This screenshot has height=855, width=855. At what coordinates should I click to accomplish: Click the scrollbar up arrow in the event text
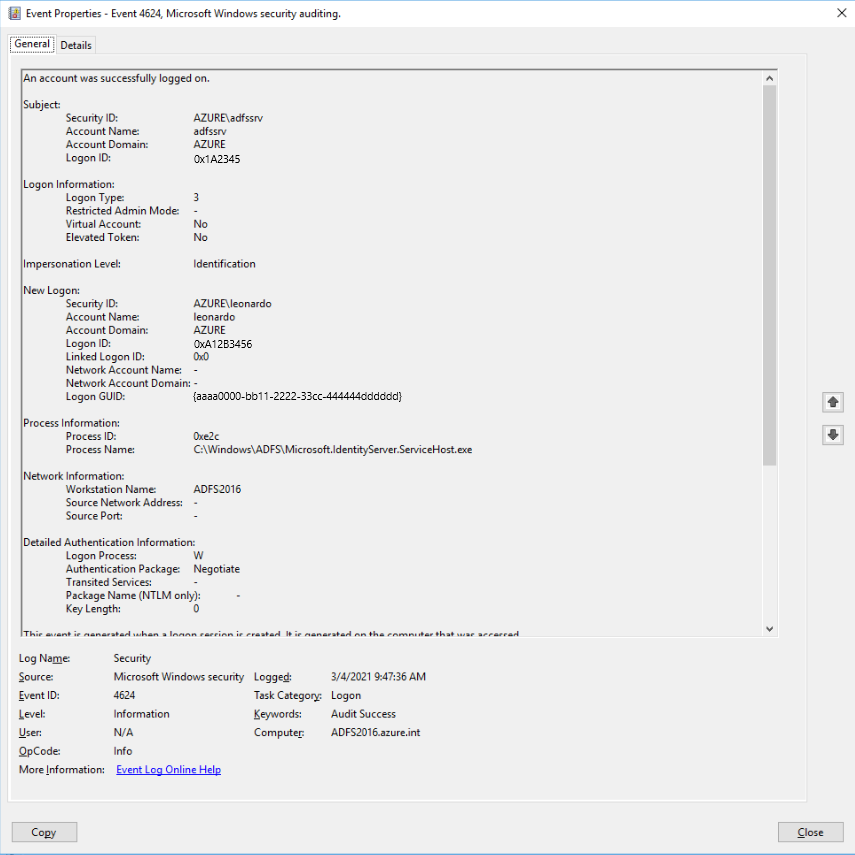(770, 76)
